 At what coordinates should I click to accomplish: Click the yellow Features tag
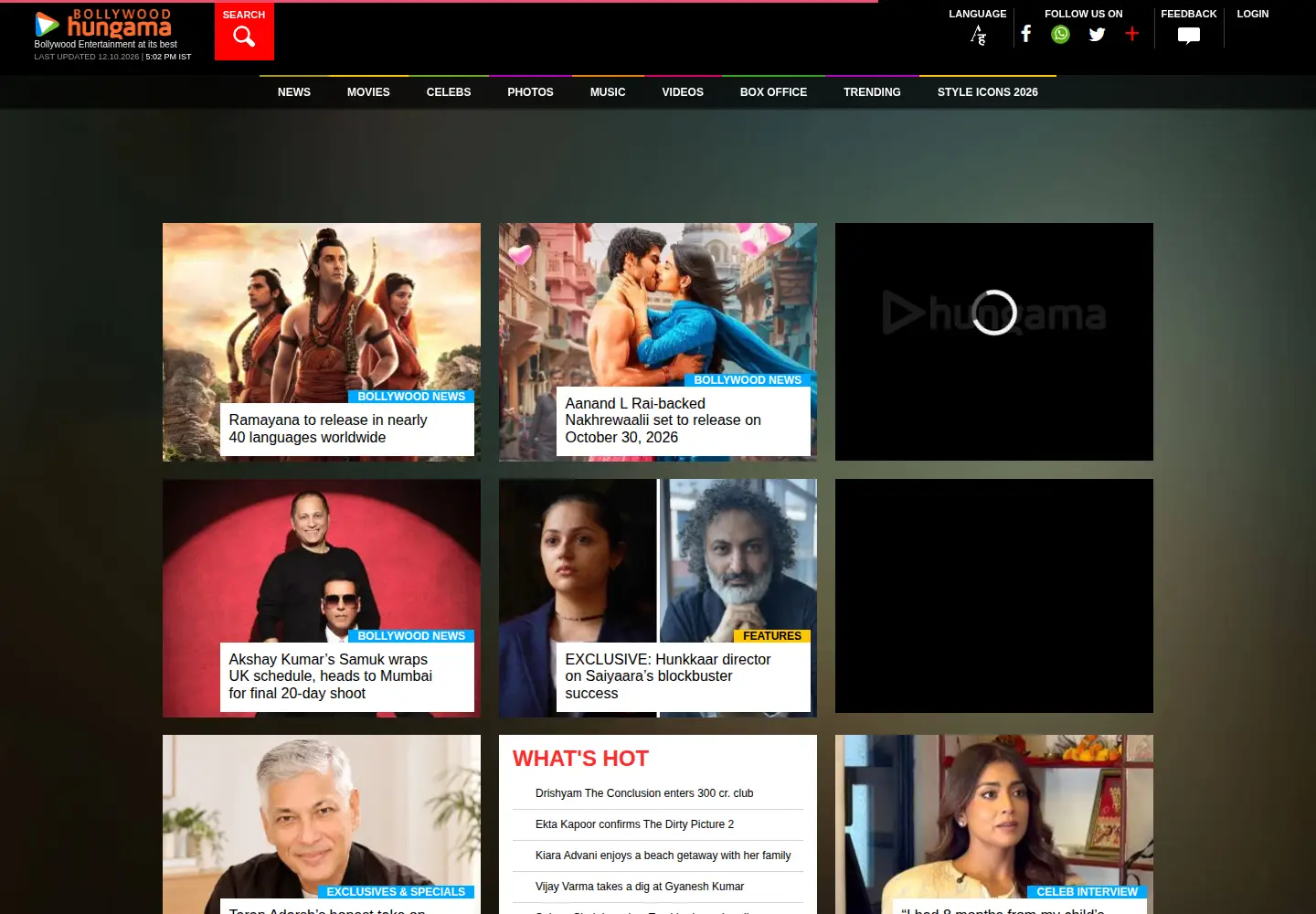[771, 636]
